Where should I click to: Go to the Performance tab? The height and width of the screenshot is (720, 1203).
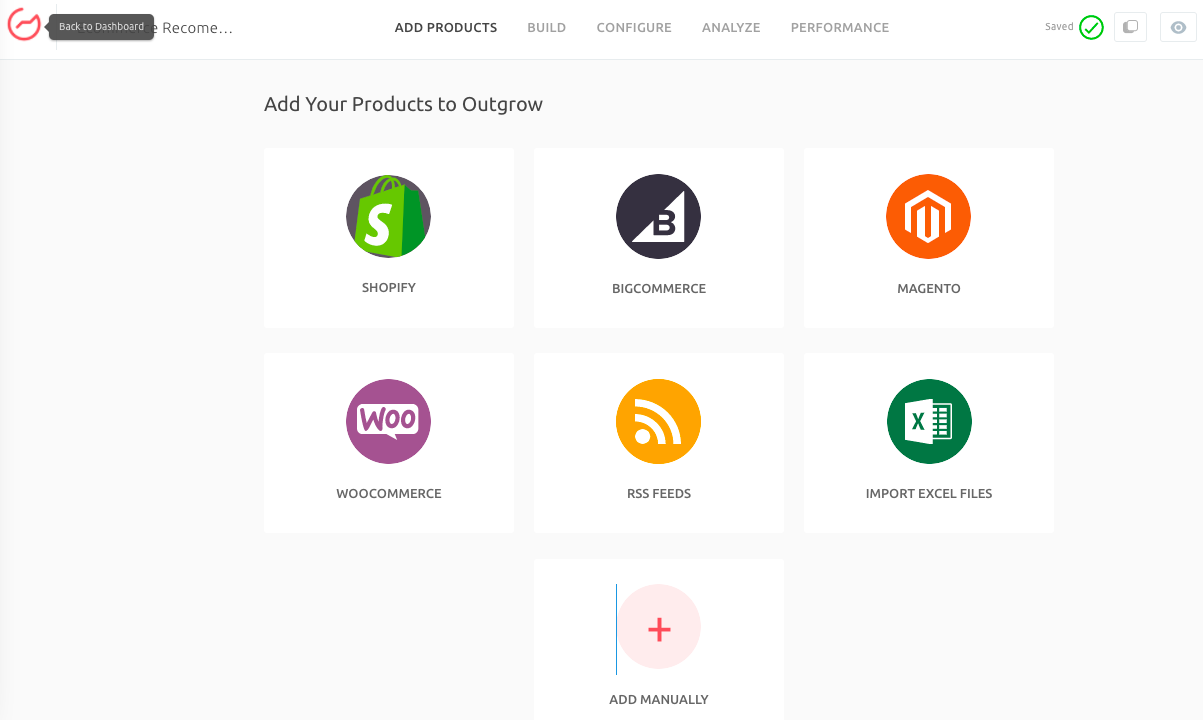[840, 28]
